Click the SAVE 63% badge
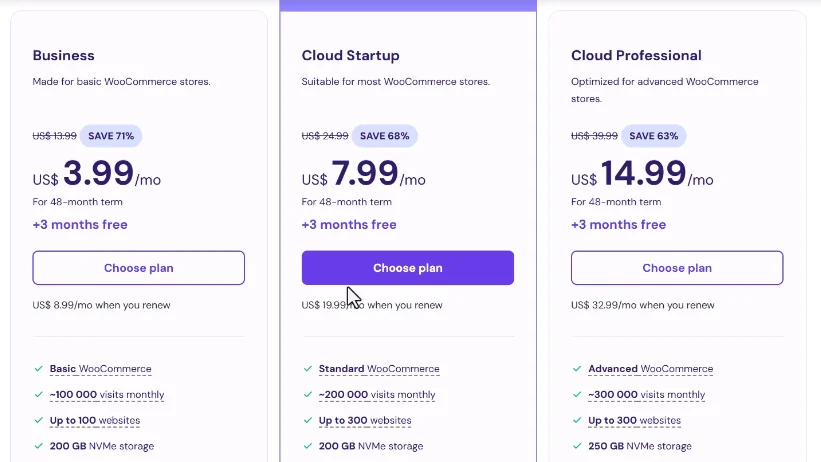 pos(653,136)
